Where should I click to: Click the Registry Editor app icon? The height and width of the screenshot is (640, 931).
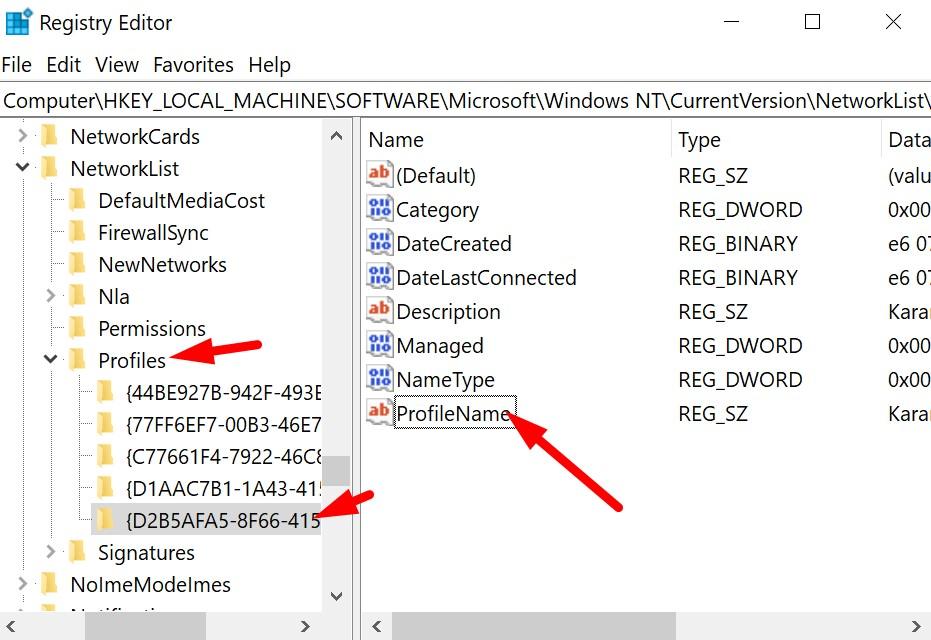click(x=18, y=22)
